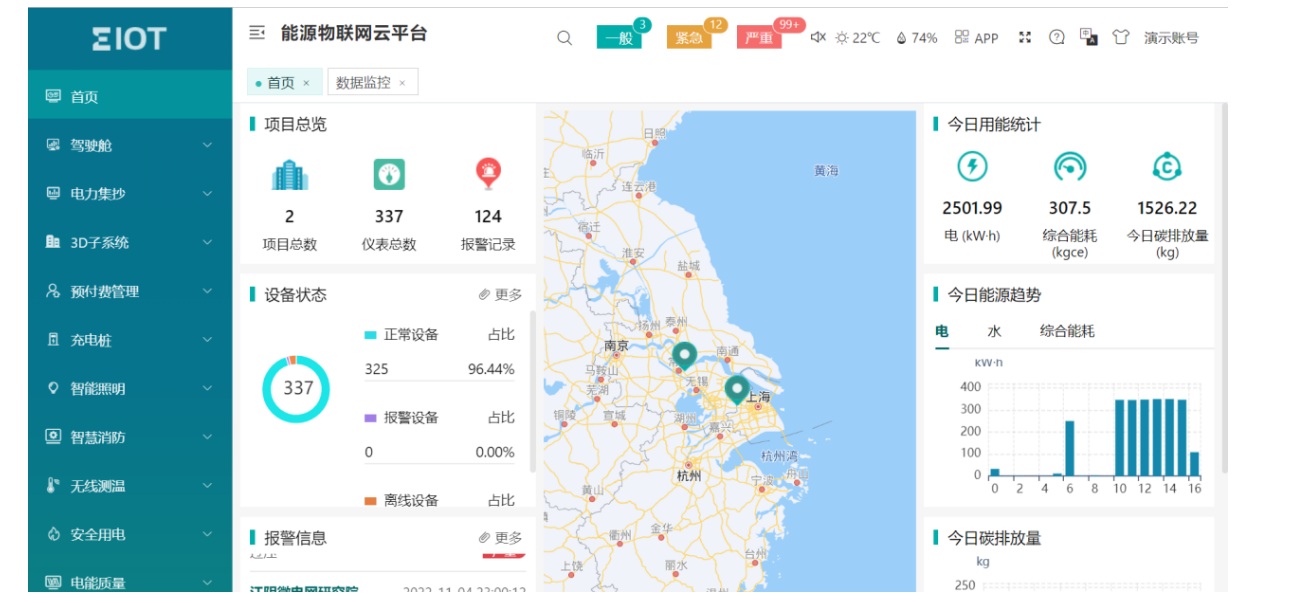Click the carbon emission icon above 1526.22
Screen dimensions: 1296x603
1167,166
